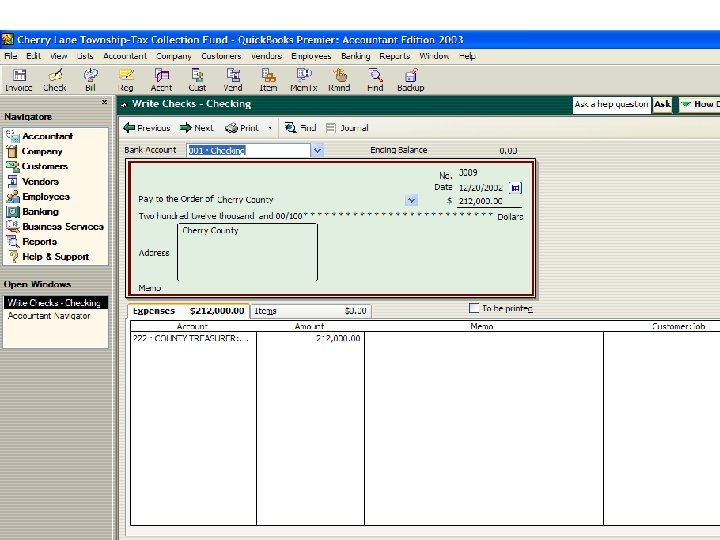Open the Accountant navigator
This screenshot has width=720, height=540.
point(40,136)
